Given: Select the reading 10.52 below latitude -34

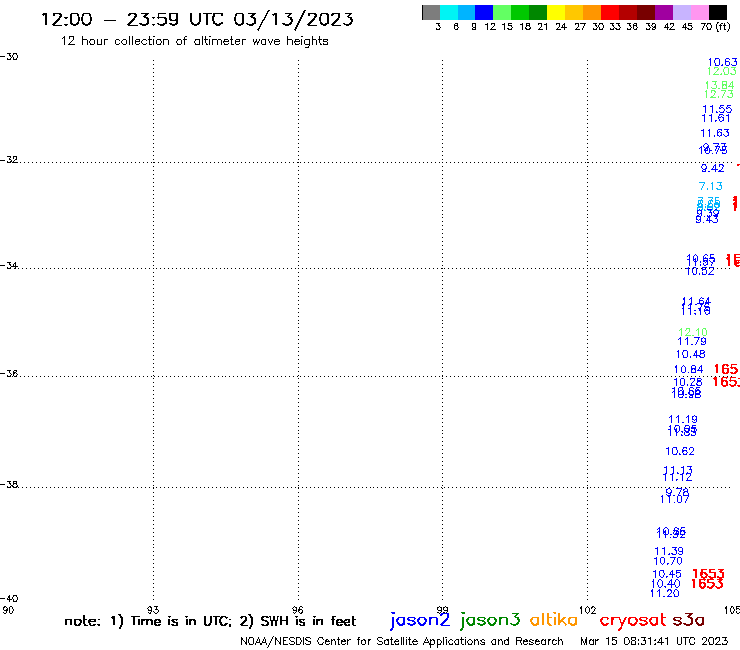Looking at the screenshot, I should [699, 271].
